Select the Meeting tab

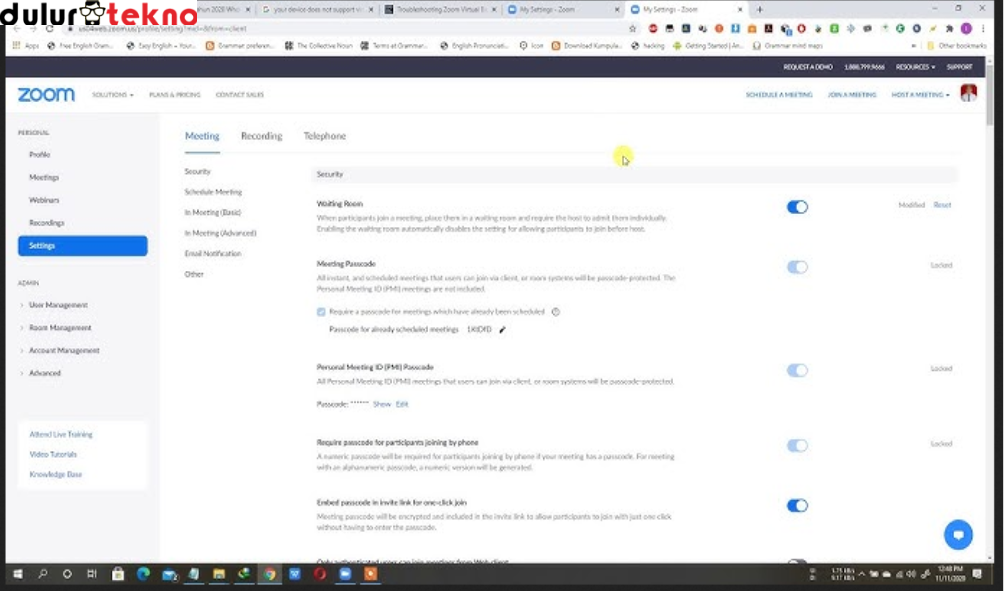pos(202,136)
